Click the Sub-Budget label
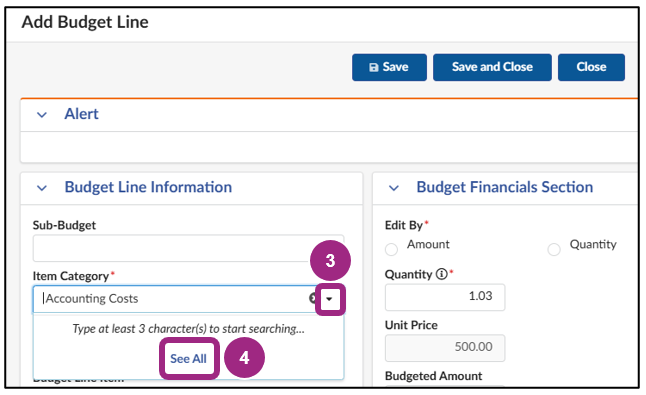This screenshot has width=646, height=395. [64, 225]
